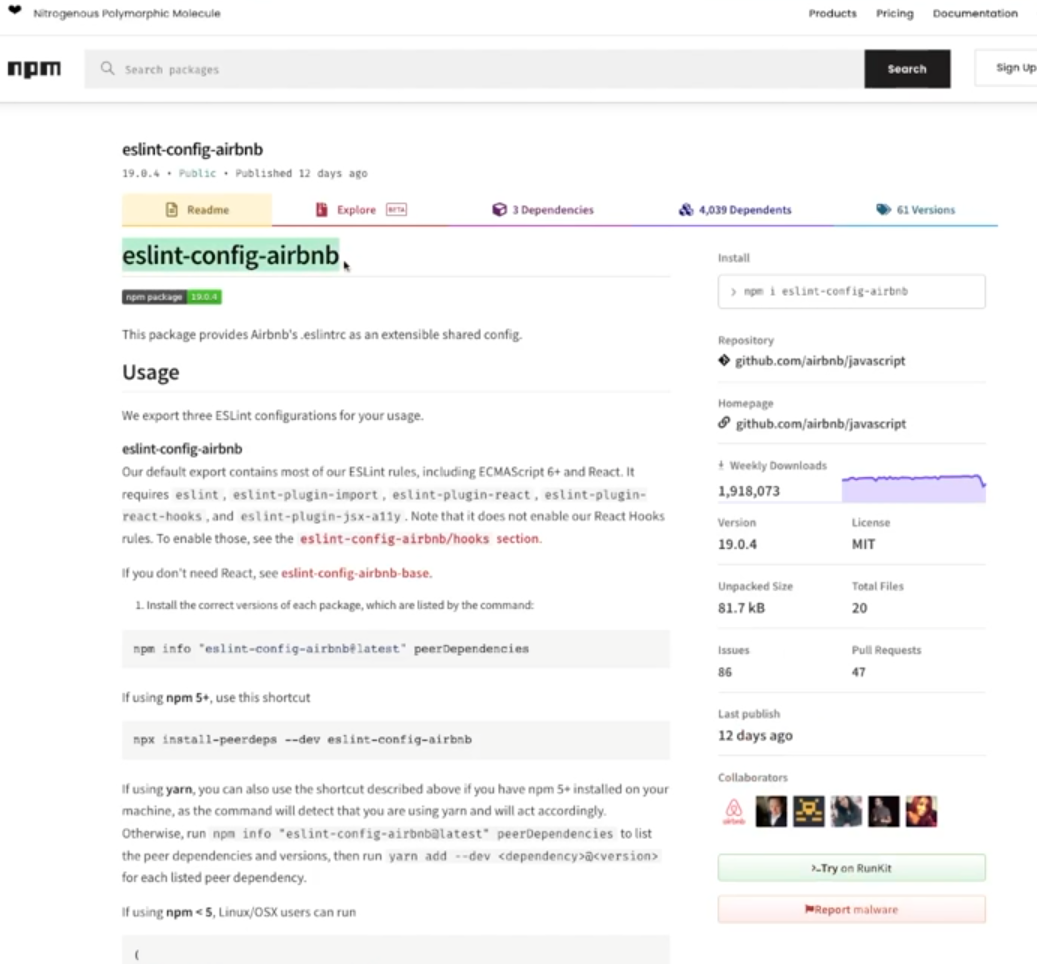Click the heart icon at top left
Viewport: 1037px width, 964px height.
click(x=15, y=11)
